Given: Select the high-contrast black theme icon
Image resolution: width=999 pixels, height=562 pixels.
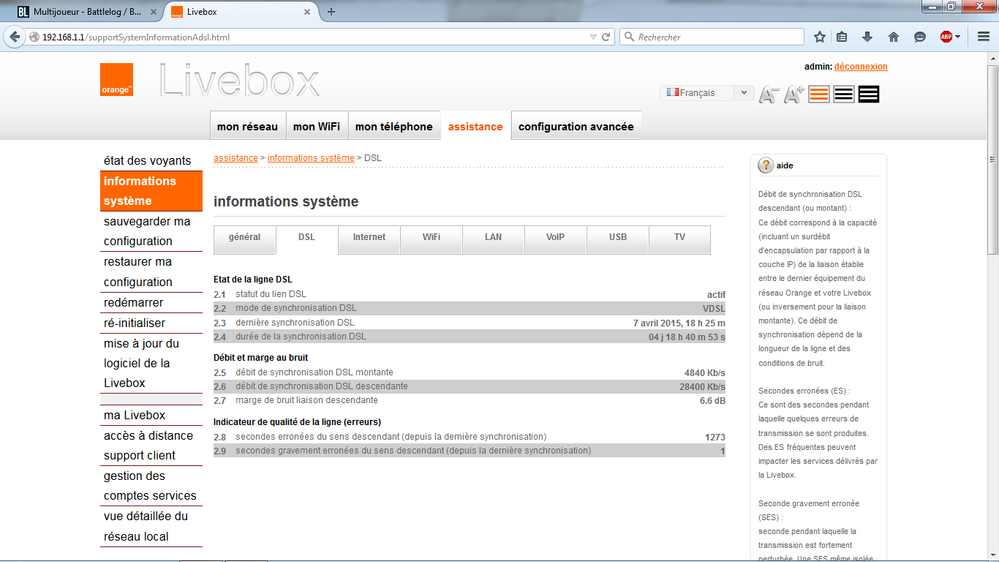Looking at the screenshot, I should (x=868, y=94).
